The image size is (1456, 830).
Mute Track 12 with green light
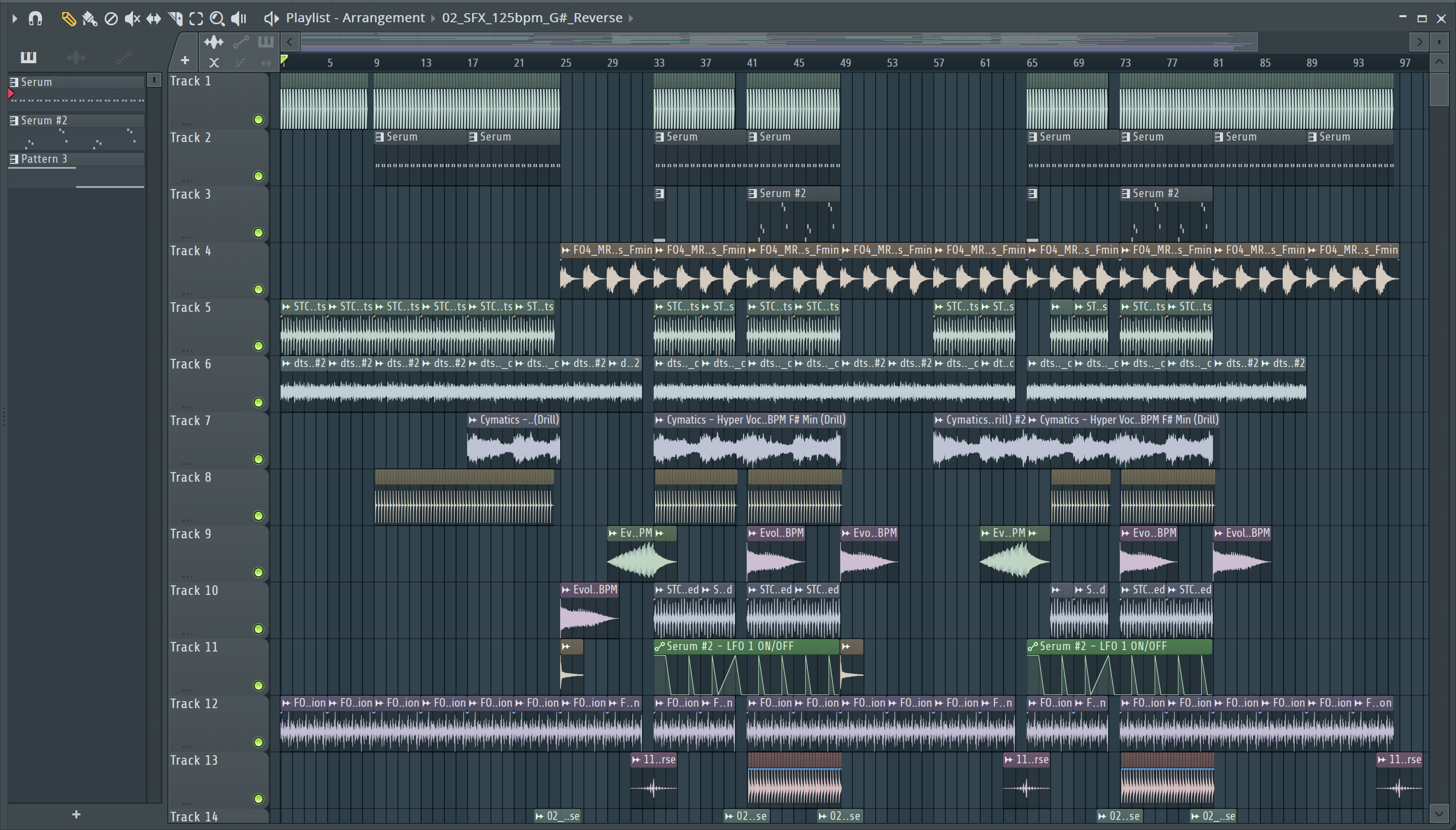(258, 742)
